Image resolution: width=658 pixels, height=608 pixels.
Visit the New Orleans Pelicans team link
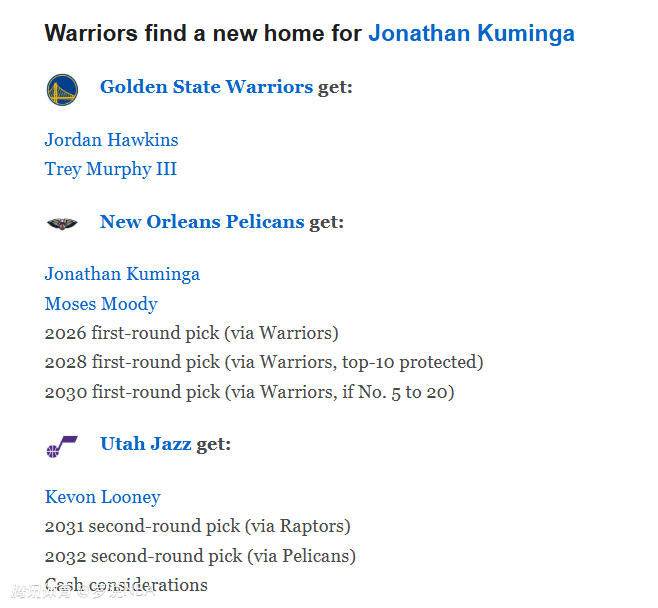click(x=201, y=222)
